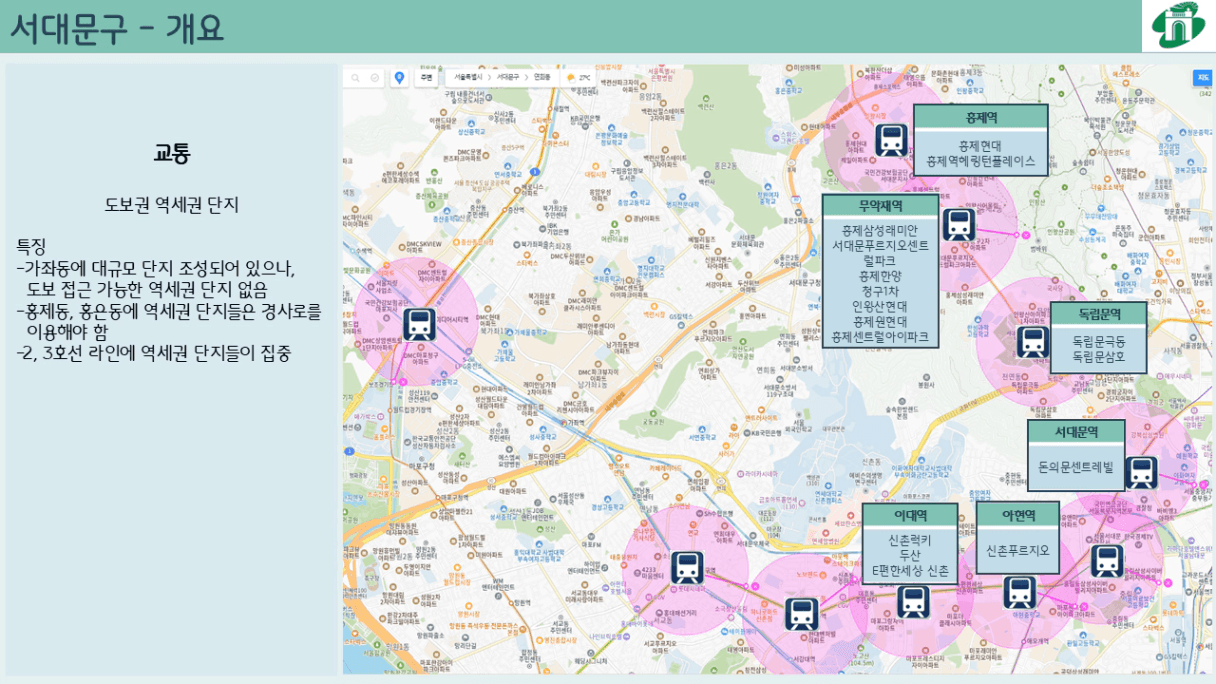Click the green Seodaemun-gu logo emblem
Viewport: 1216px width, 684px height.
point(1179,26)
